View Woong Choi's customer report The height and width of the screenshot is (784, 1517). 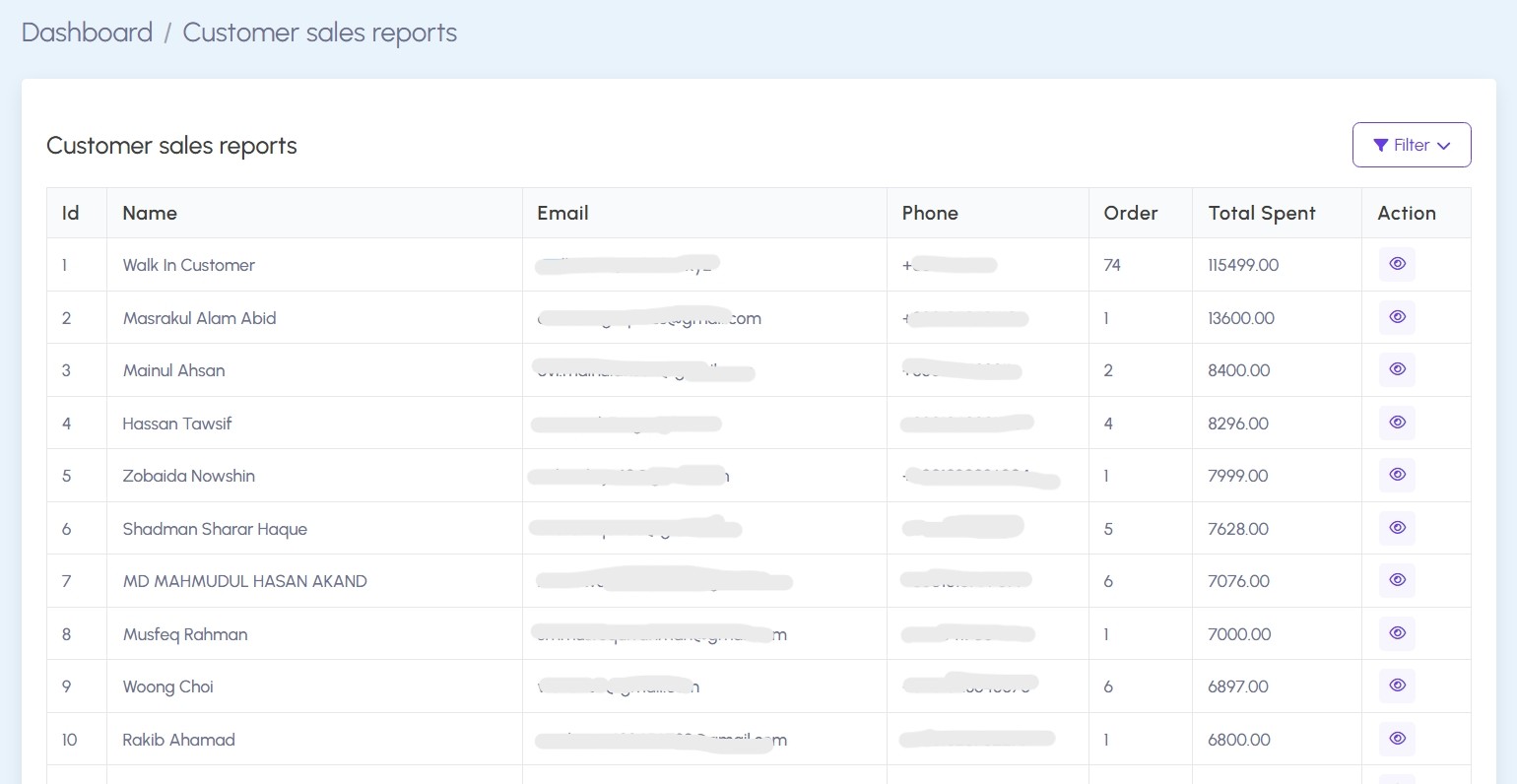click(x=1397, y=686)
